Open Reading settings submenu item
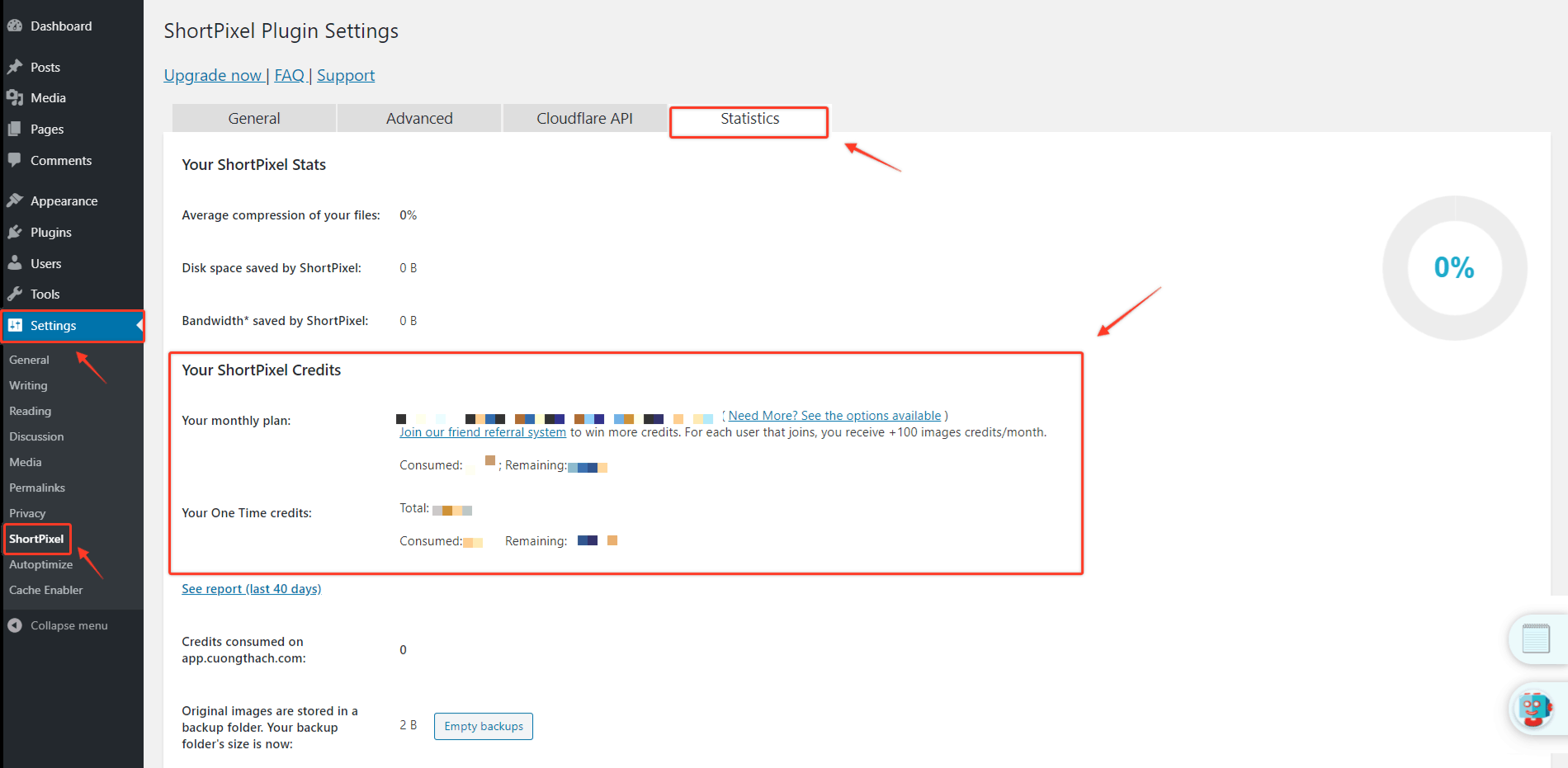The width and height of the screenshot is (1568, 768). pos(30,411)
